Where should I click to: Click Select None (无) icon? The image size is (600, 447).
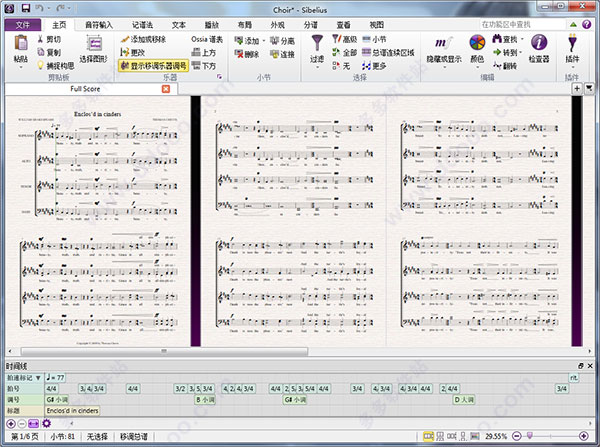coord(336,65)
